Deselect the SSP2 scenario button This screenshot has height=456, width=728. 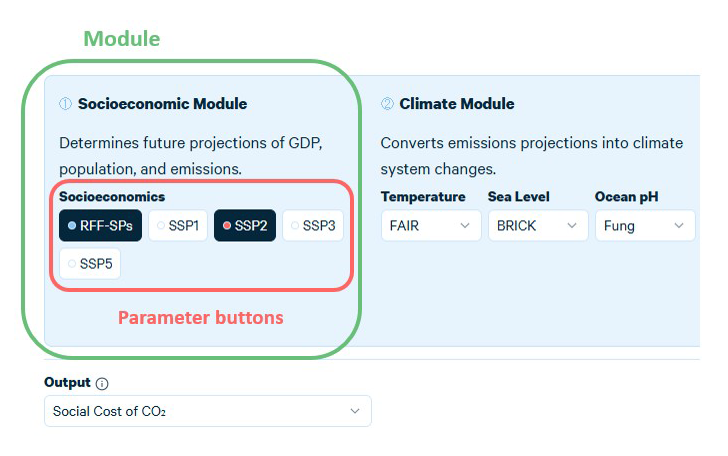pyautogui.click(x=245, y=226)
